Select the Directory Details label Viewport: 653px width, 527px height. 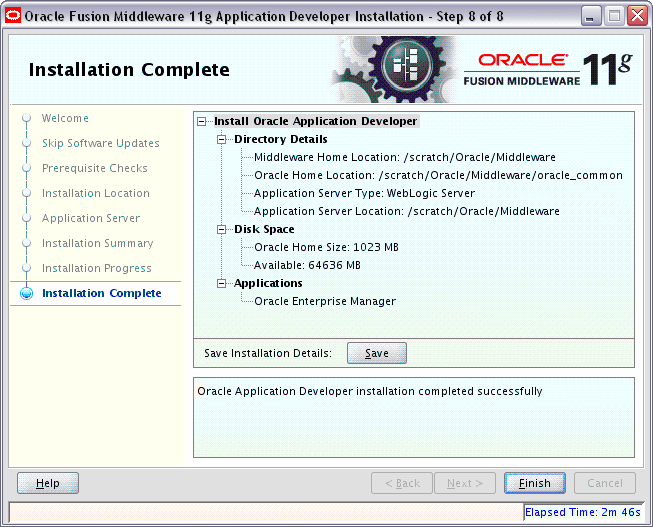281,139
